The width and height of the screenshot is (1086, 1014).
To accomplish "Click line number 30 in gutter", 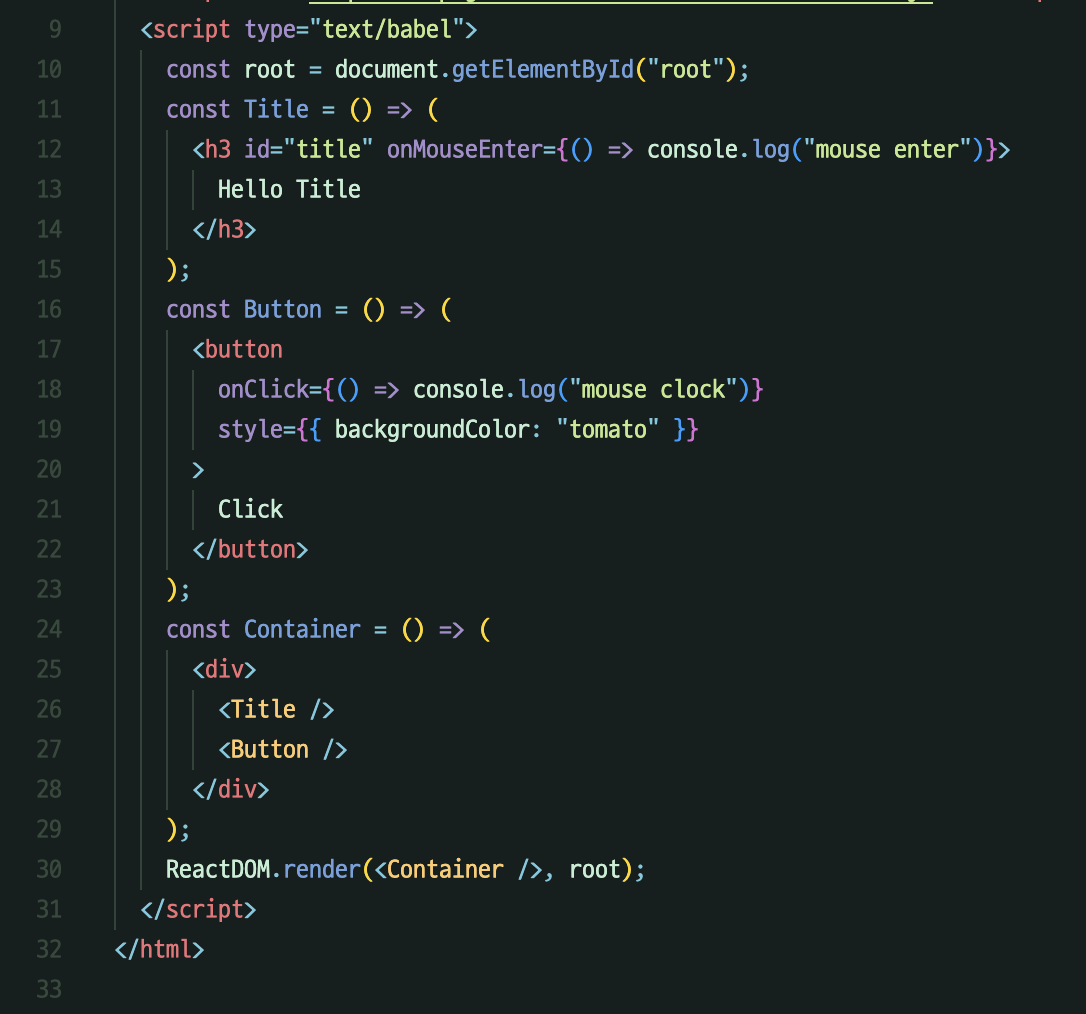I will (48, 869).
